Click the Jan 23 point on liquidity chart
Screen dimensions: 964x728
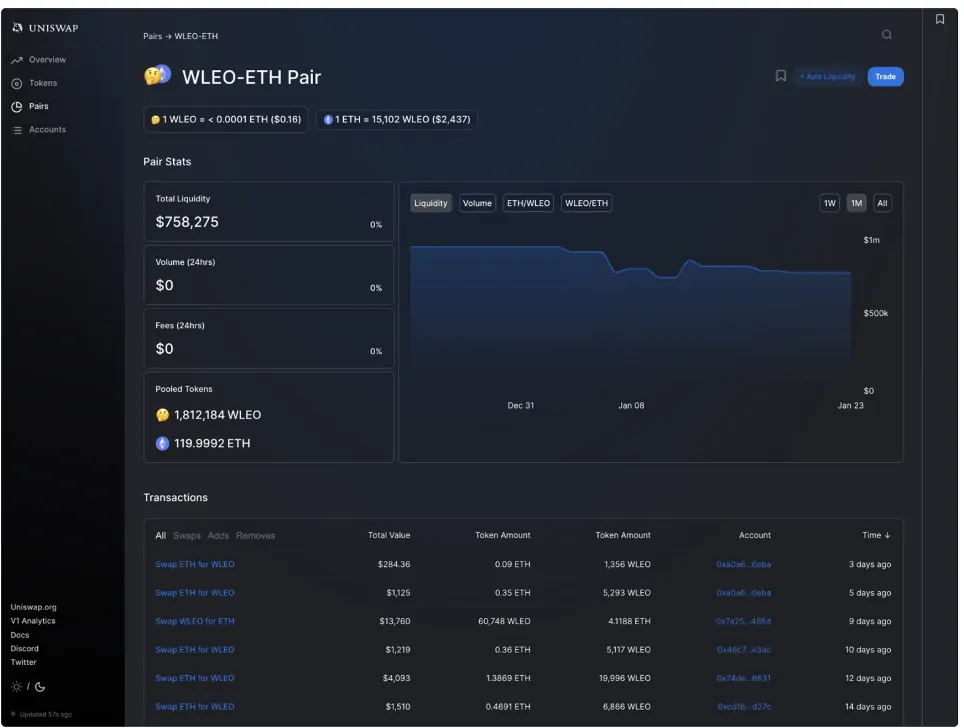(850, 272)
